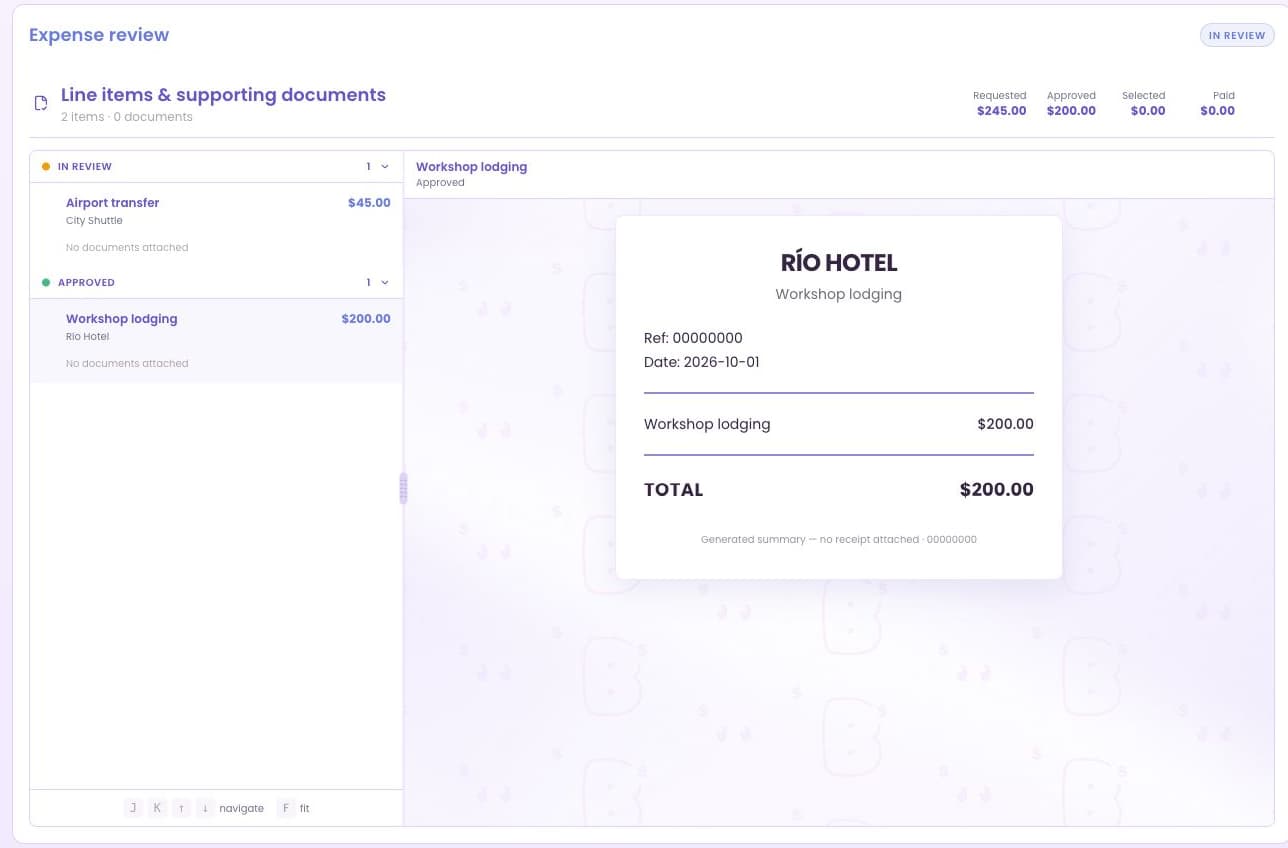1288x848 pixels.
Task: Click the RÍO HOTEL receipt title
Action: pos(839,263)
